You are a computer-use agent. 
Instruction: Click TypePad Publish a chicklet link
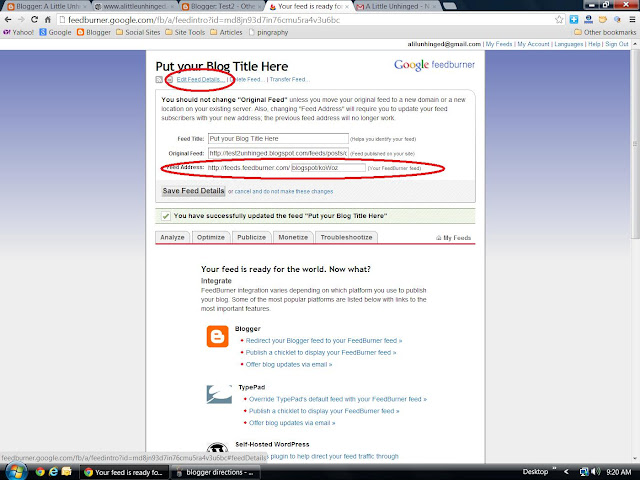coord(324,411)
